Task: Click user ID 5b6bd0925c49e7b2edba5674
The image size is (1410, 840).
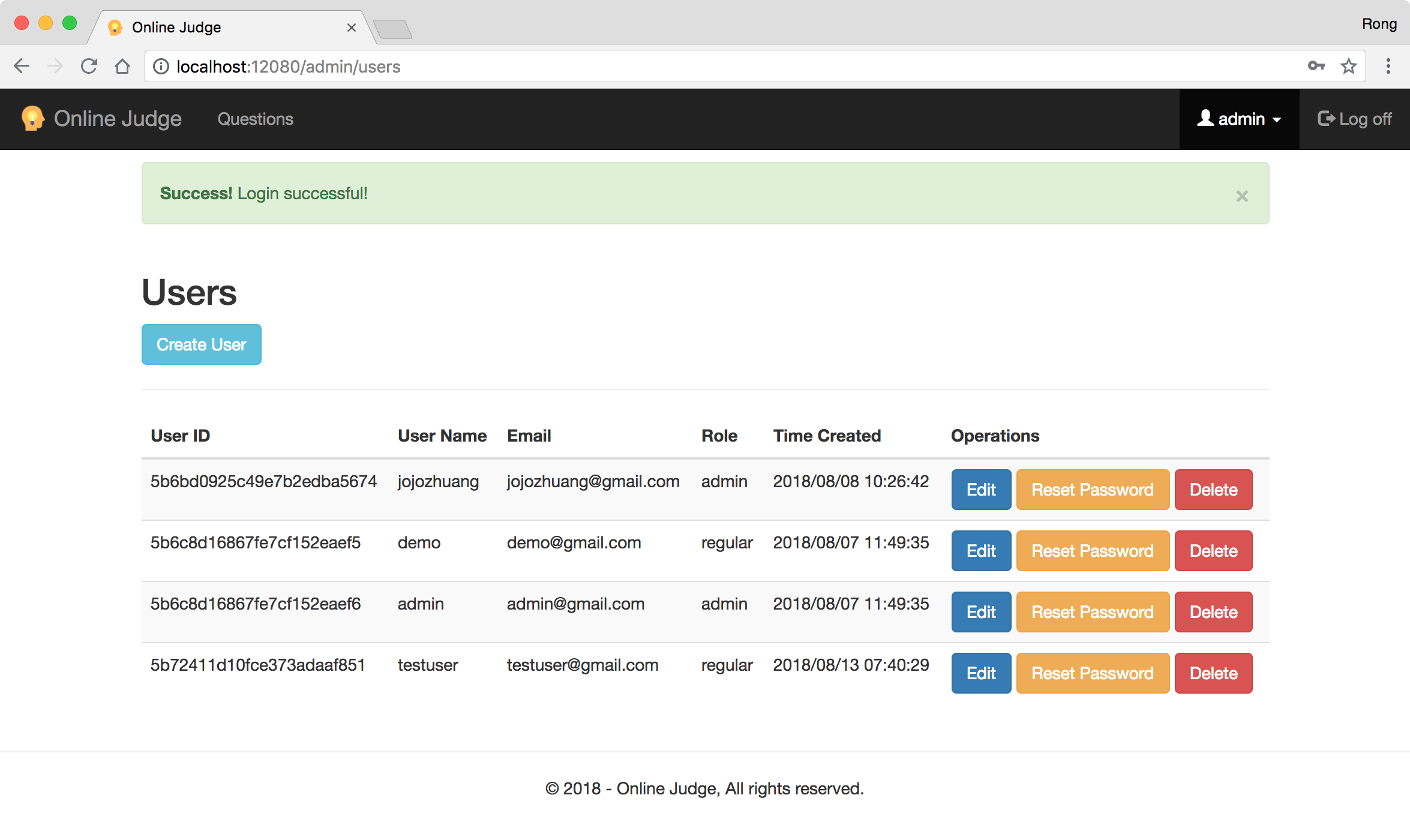Action: point(263,481)
